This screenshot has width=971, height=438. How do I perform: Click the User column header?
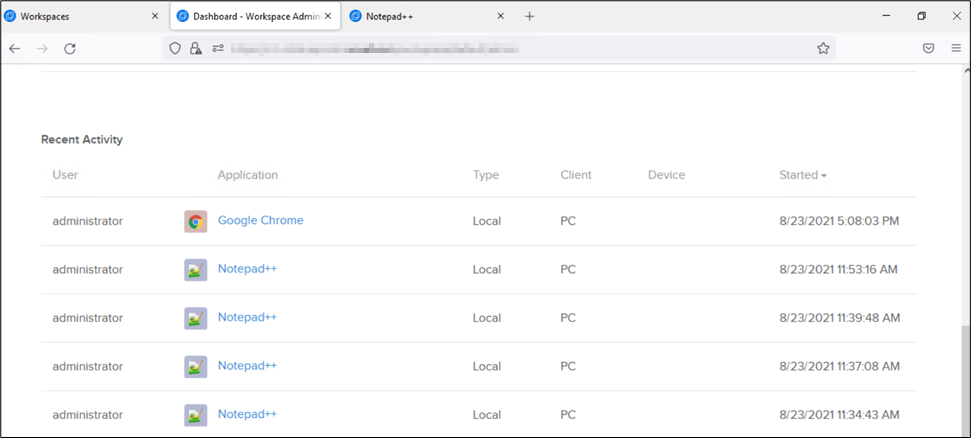click(65, 175)
